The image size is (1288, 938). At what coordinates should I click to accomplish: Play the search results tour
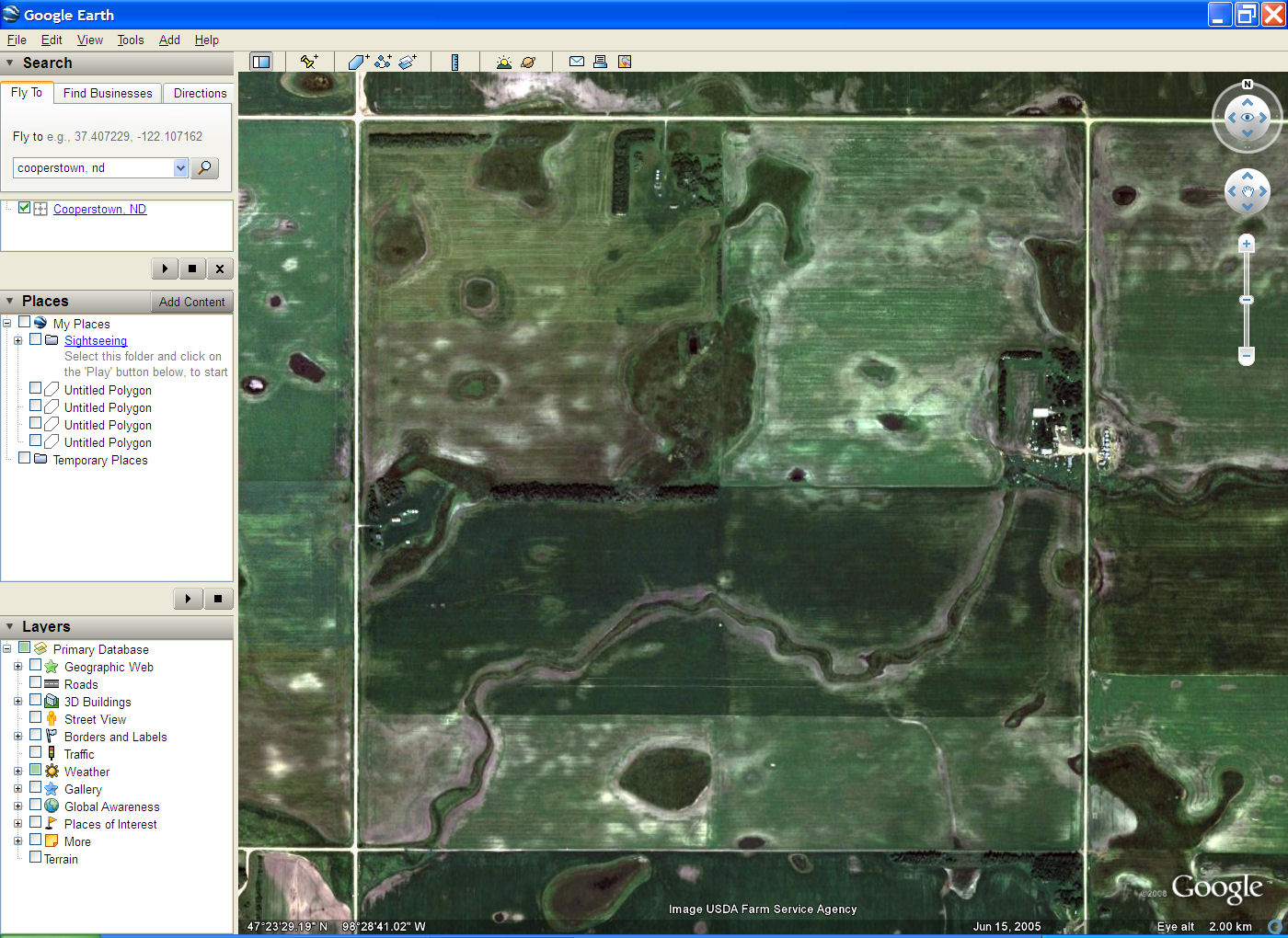[x=165, y=269]
